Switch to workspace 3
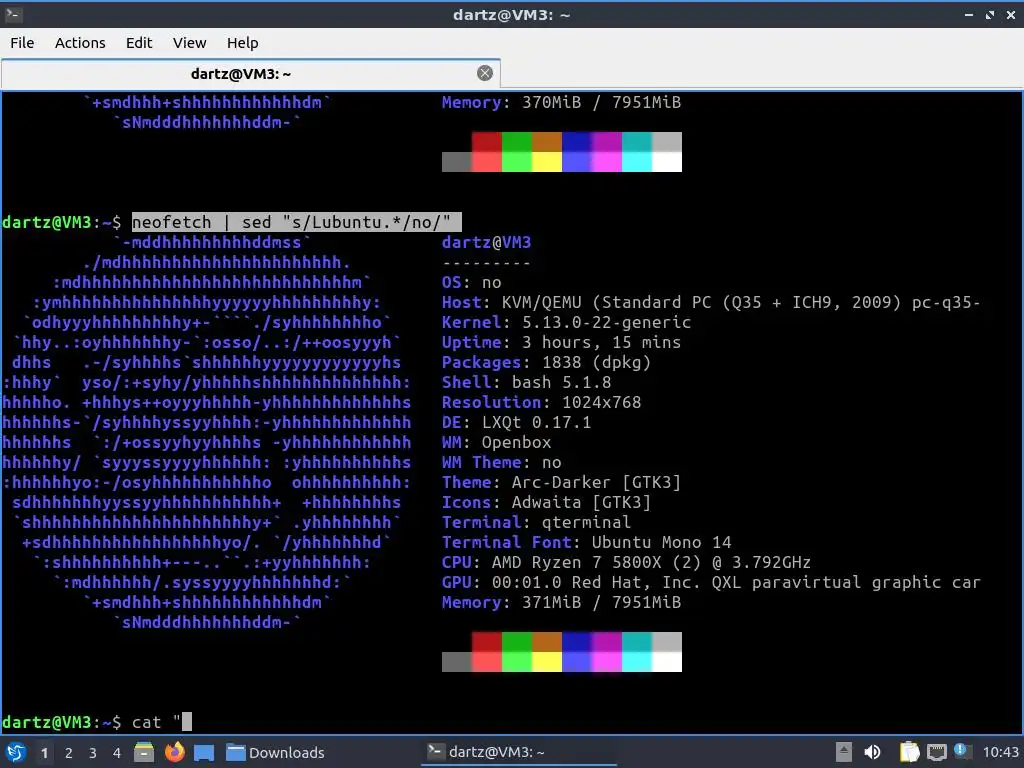The height and width of the screenshot is (768, 1024). [93, 753]
